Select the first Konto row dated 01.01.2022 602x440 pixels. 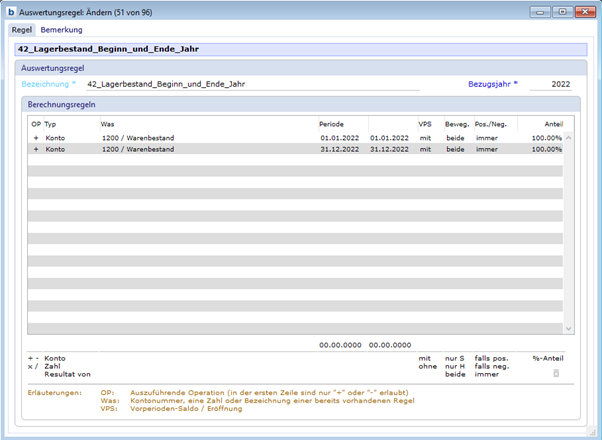(x=200, y=137)
